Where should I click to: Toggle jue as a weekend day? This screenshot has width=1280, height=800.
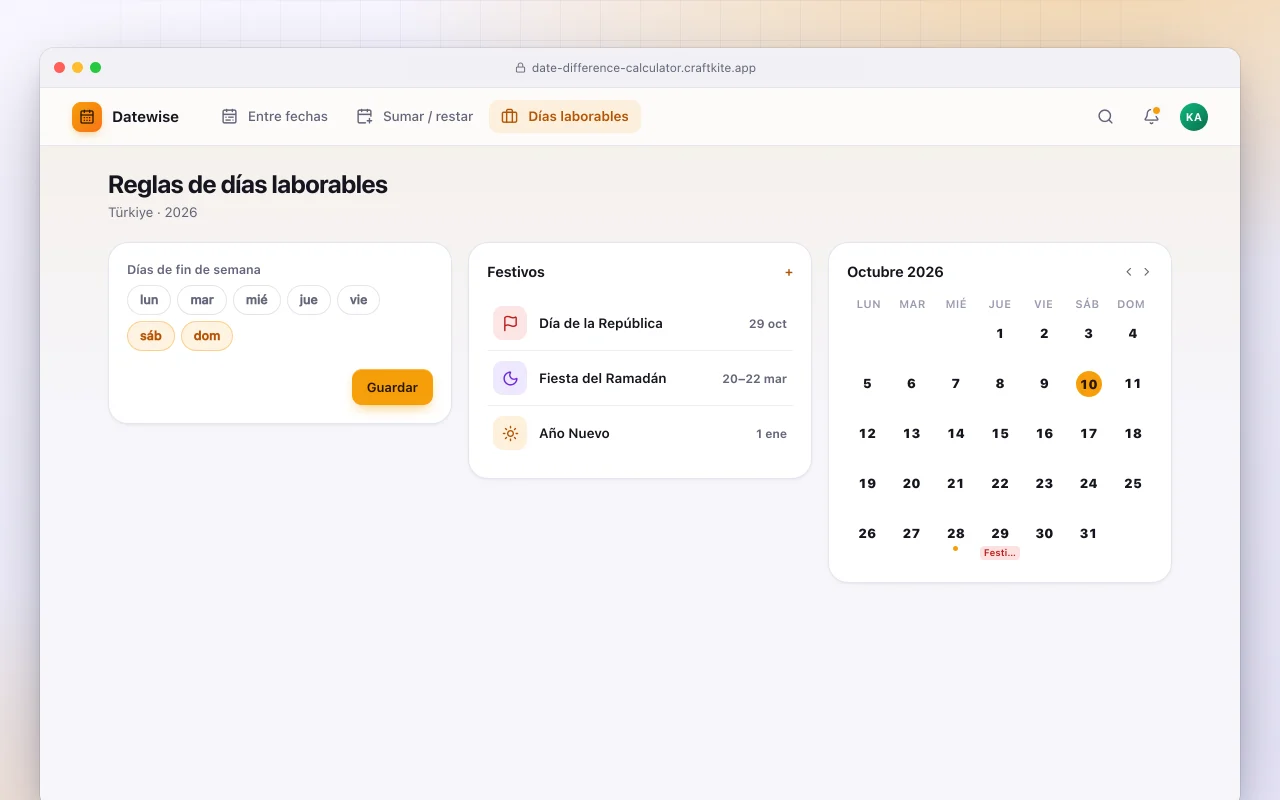click(x=309, y=300)
